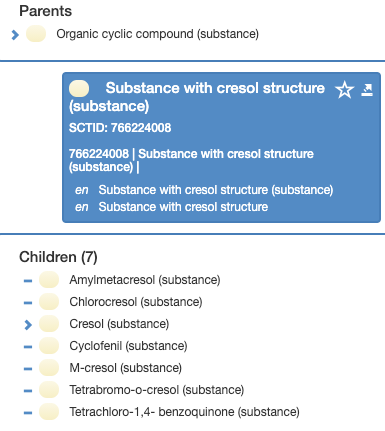
Task: Open Tetrachloro-1,4- benzoquinone (substance)
Action: pos(184,412)
